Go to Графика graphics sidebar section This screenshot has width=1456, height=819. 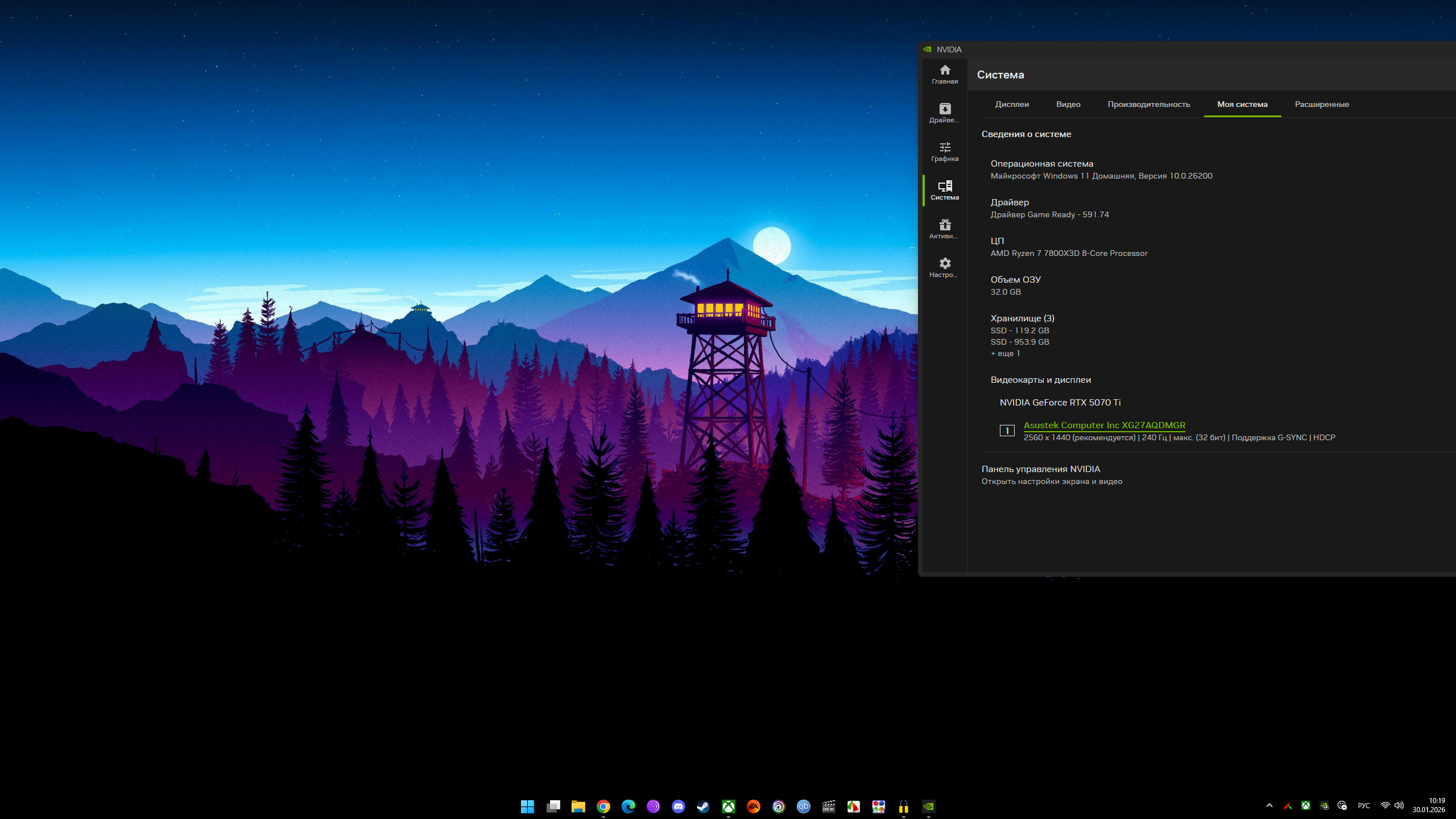pyautogui.click(x=945, y=152)
